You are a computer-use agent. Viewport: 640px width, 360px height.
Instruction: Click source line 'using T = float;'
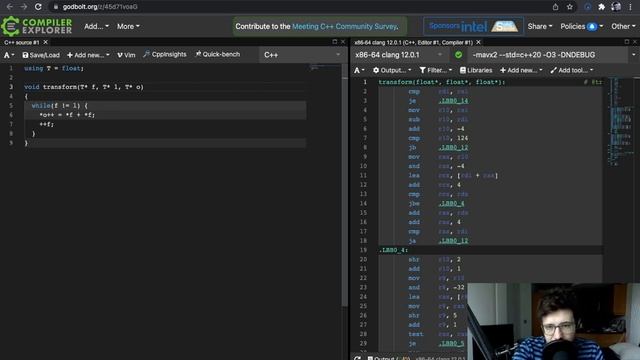(x=54, y=68)
